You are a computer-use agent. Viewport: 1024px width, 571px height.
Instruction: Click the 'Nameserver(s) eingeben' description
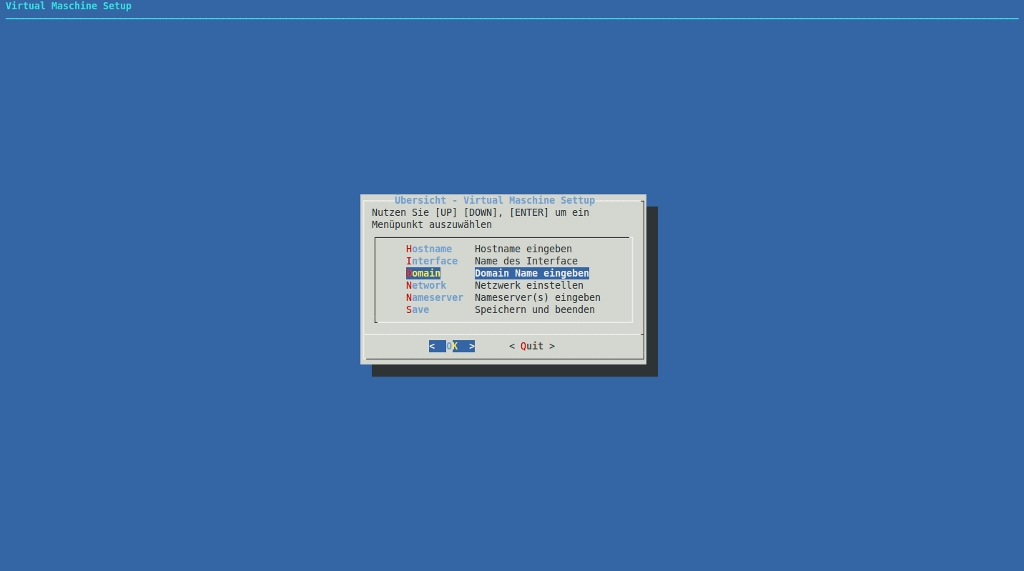coord(537,297)
